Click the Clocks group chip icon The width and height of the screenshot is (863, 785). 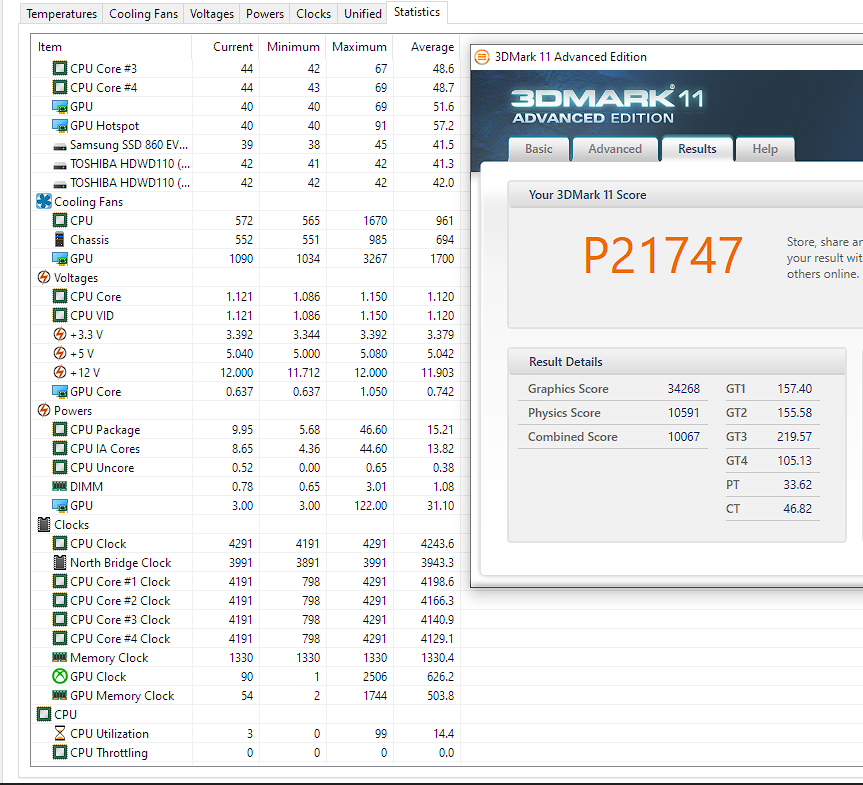[x=43, y=524]
